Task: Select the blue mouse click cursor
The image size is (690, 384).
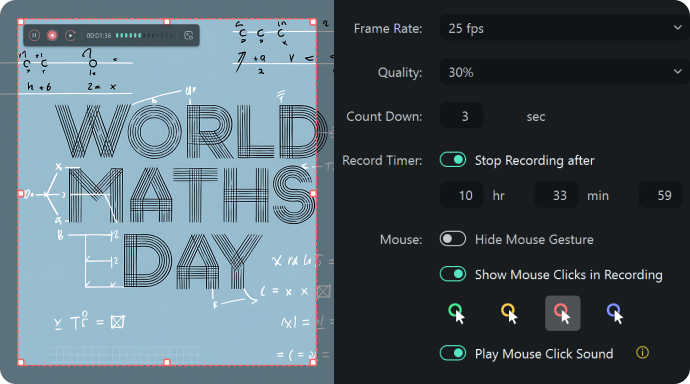Action: (x=615, y=313)
